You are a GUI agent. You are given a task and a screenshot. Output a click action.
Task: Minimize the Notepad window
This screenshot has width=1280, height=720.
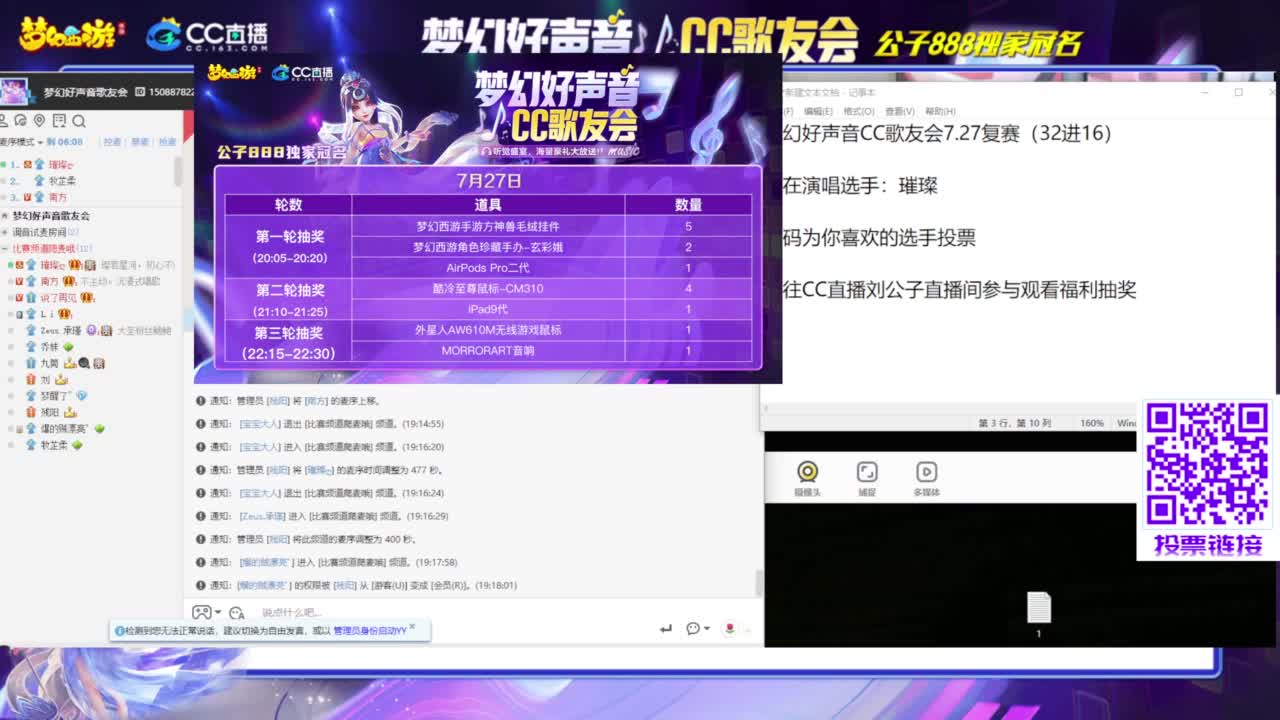(x=1207, y=92)
